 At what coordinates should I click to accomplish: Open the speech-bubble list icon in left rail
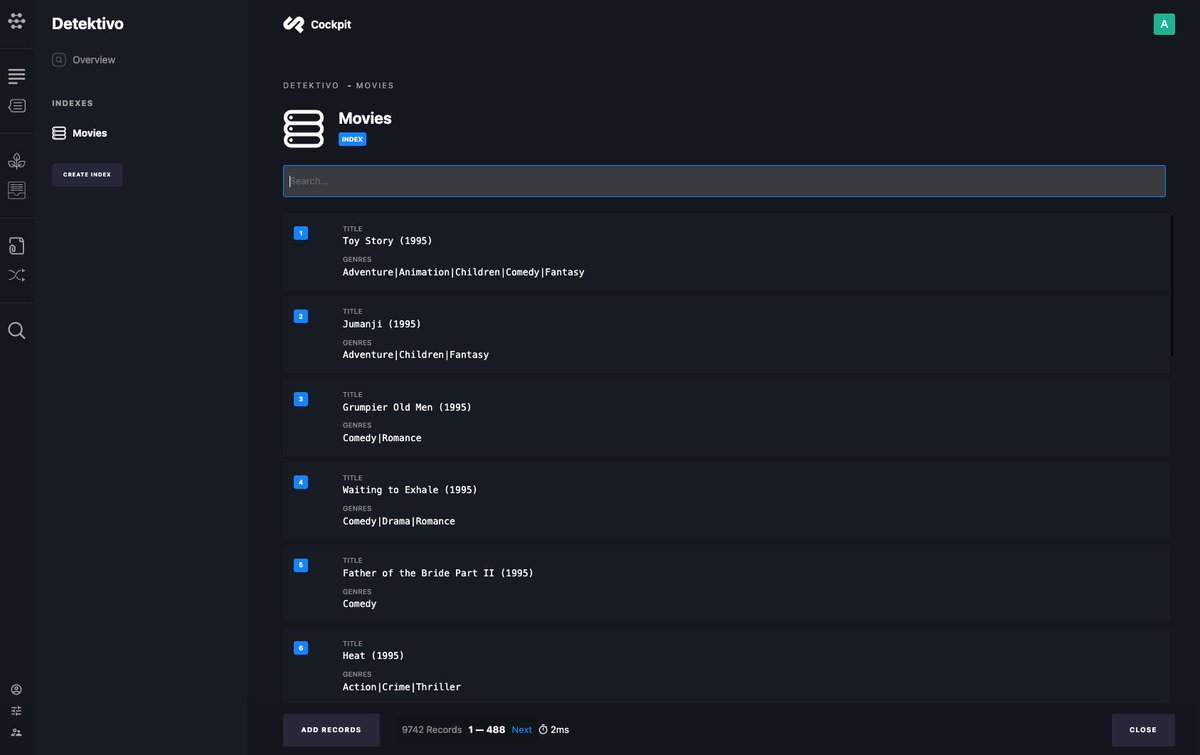[x=17, y=105]
